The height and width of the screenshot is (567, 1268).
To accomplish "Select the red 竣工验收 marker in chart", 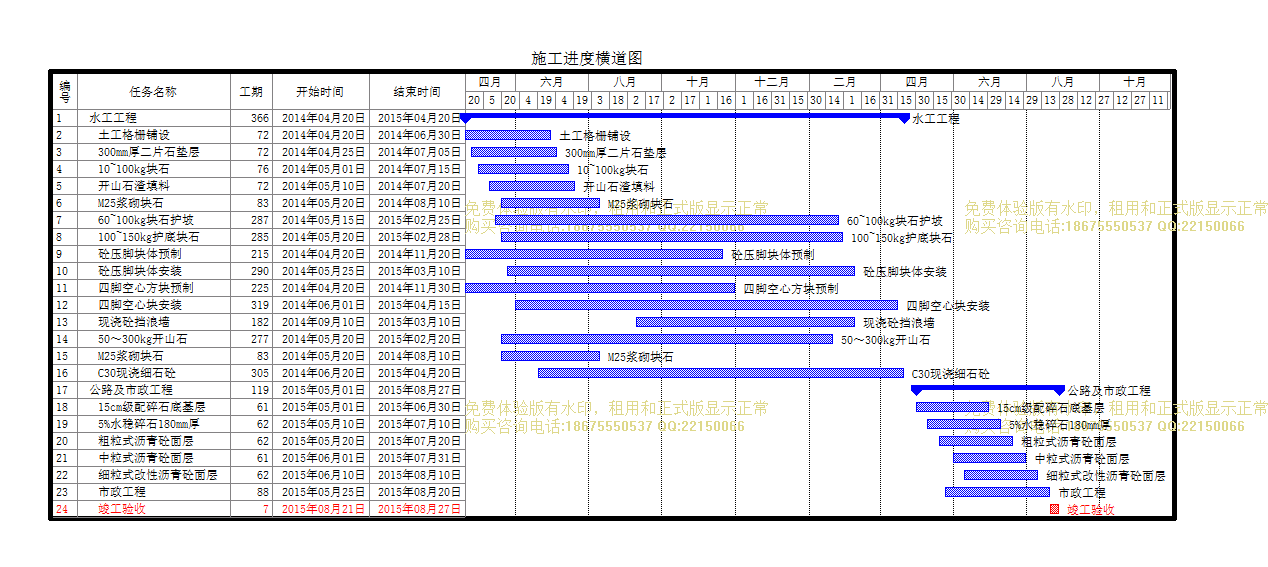I will (1054, 509).
